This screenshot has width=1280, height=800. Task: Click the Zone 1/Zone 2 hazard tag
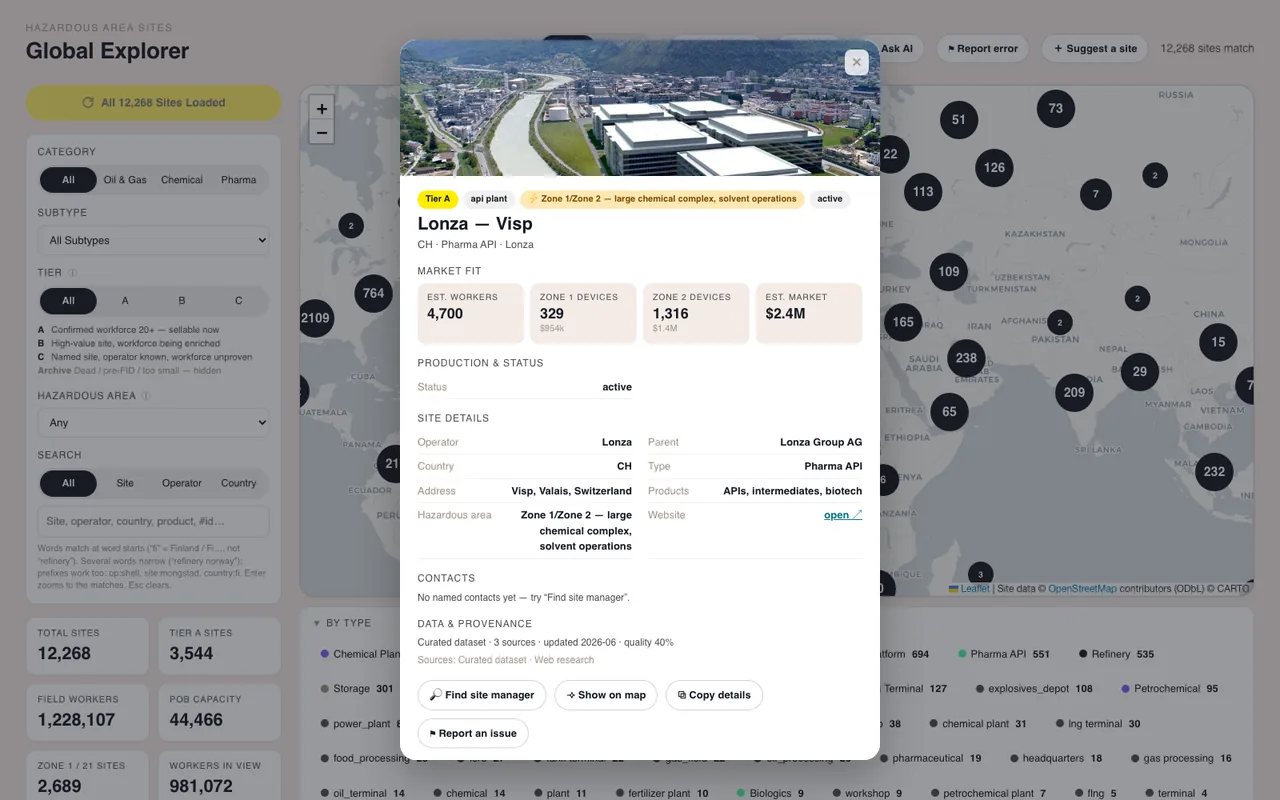pyautogui.click(x=662, y=199)
